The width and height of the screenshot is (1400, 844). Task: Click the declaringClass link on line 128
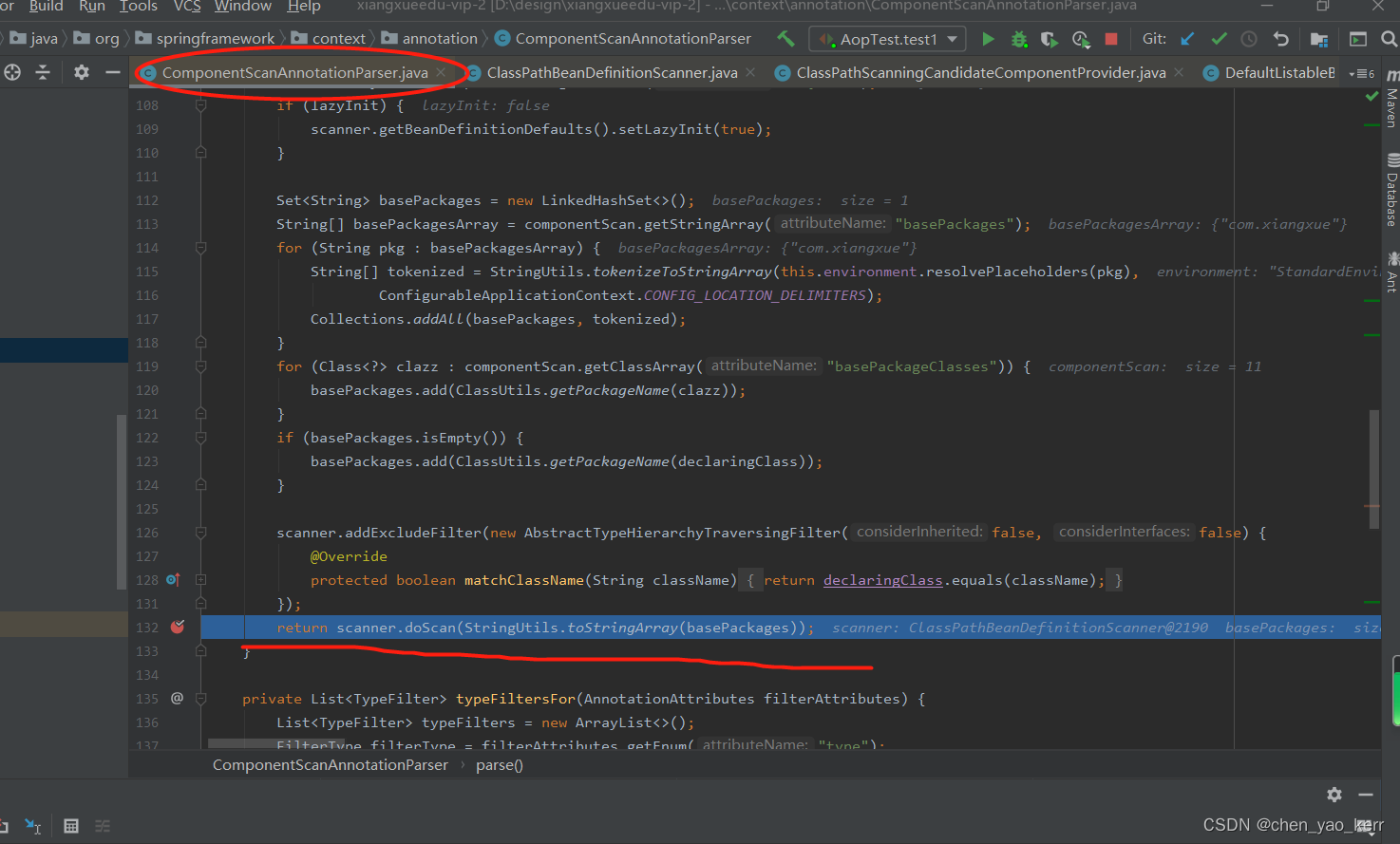click(882, 580)
